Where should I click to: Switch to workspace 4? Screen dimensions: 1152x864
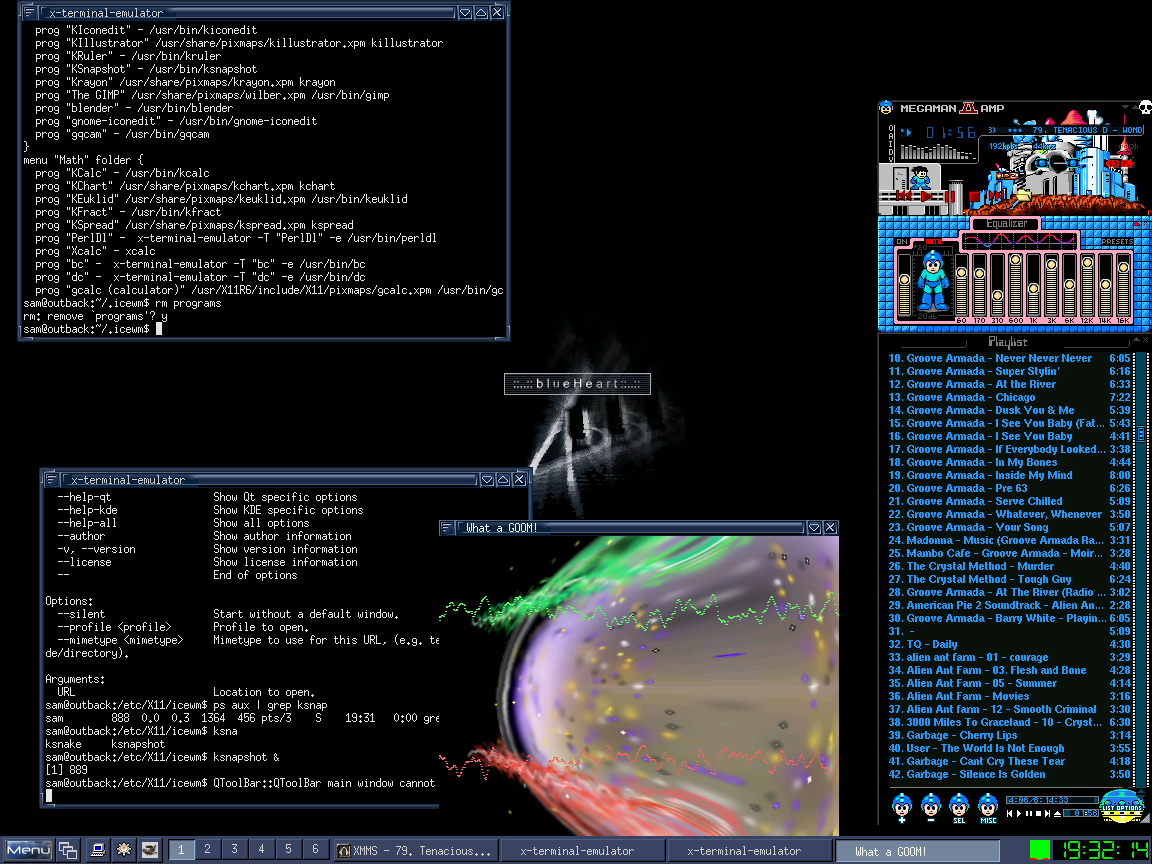pos(262,849)
